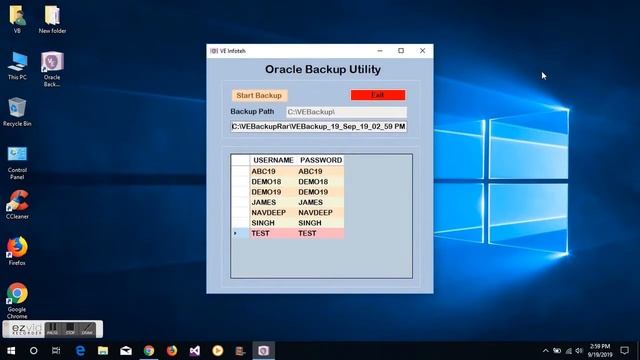Image resolution: width=640 pixels, height=360 pixels.
Task: Open the Action Center notifications icon
Action: coord(624,351)
